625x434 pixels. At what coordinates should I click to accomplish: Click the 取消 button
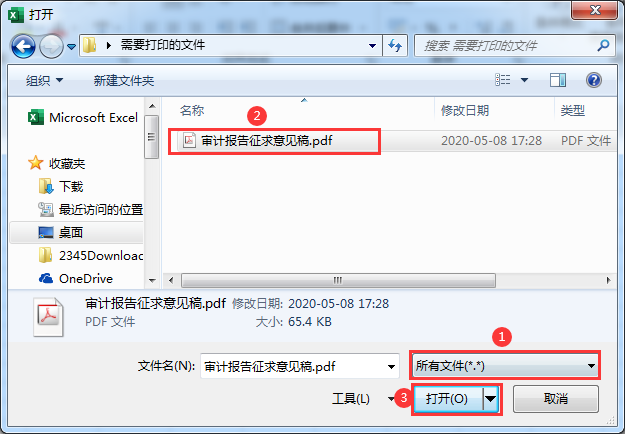click(556, 399)
